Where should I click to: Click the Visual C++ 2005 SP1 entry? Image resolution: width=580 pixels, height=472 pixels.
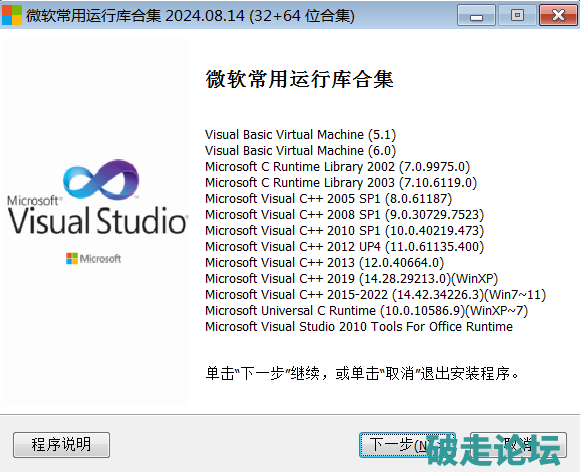pos(328,199)
